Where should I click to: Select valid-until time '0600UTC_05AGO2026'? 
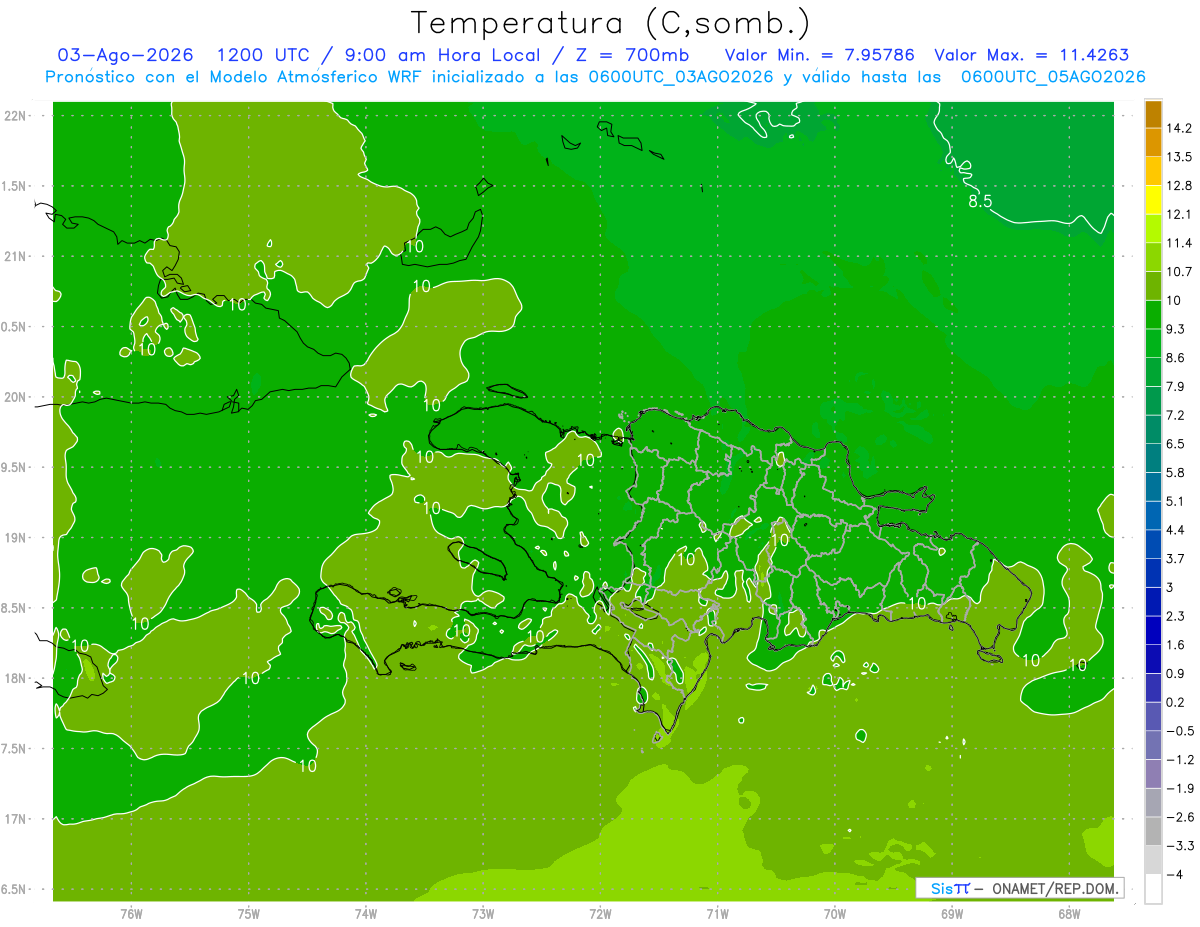pos(1053,77)
